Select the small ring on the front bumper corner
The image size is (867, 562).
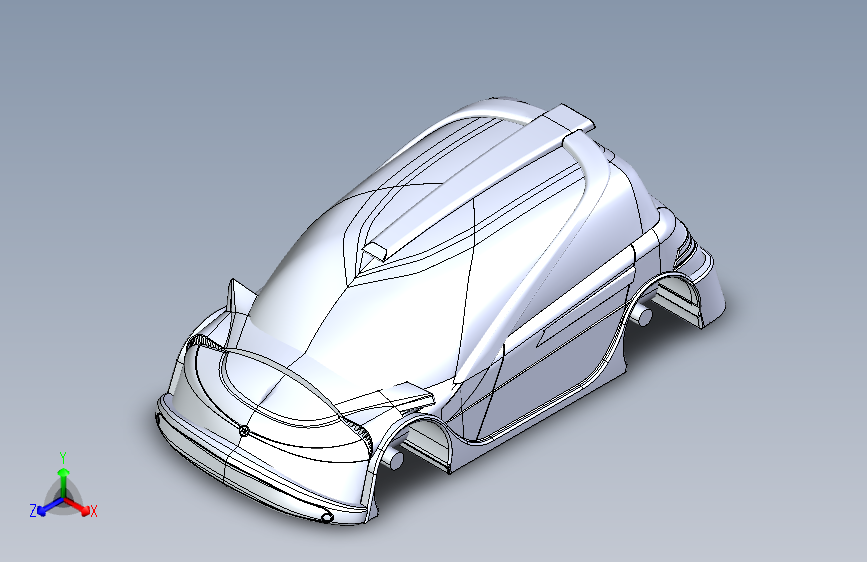coord(327,518)
